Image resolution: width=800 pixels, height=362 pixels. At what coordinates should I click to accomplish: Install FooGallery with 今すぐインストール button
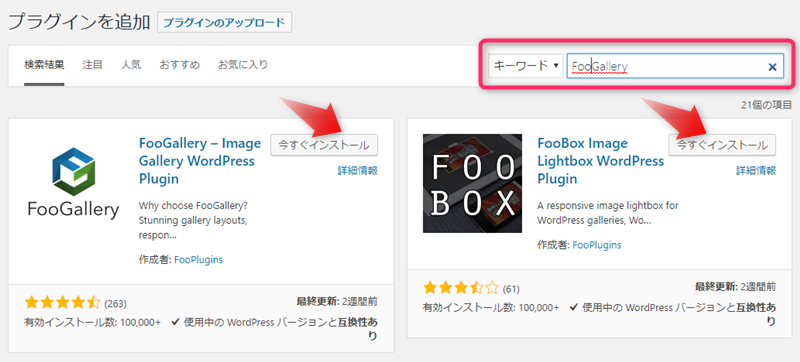tap(324, 145)
